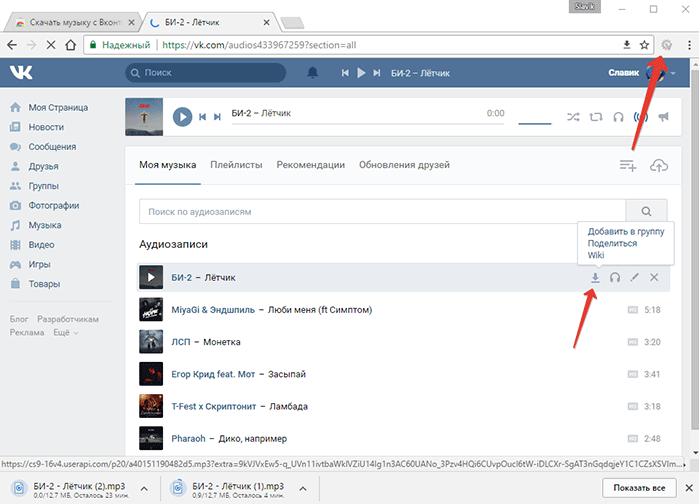Image resolution: width=699 pixels, height=504 pixels.
Task: Open Товары in sidebar
Action: (x=35, y=284)
